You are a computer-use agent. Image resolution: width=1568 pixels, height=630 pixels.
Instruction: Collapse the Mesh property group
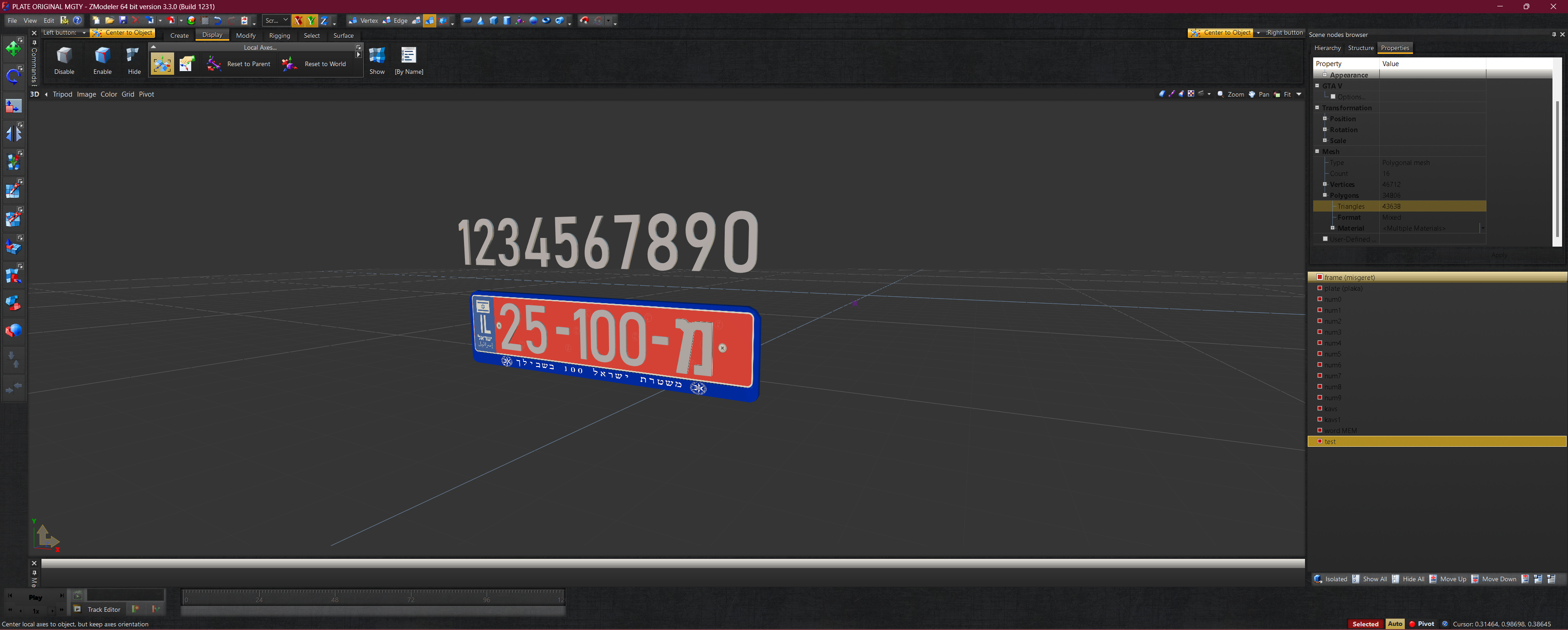coord(1317,151)
